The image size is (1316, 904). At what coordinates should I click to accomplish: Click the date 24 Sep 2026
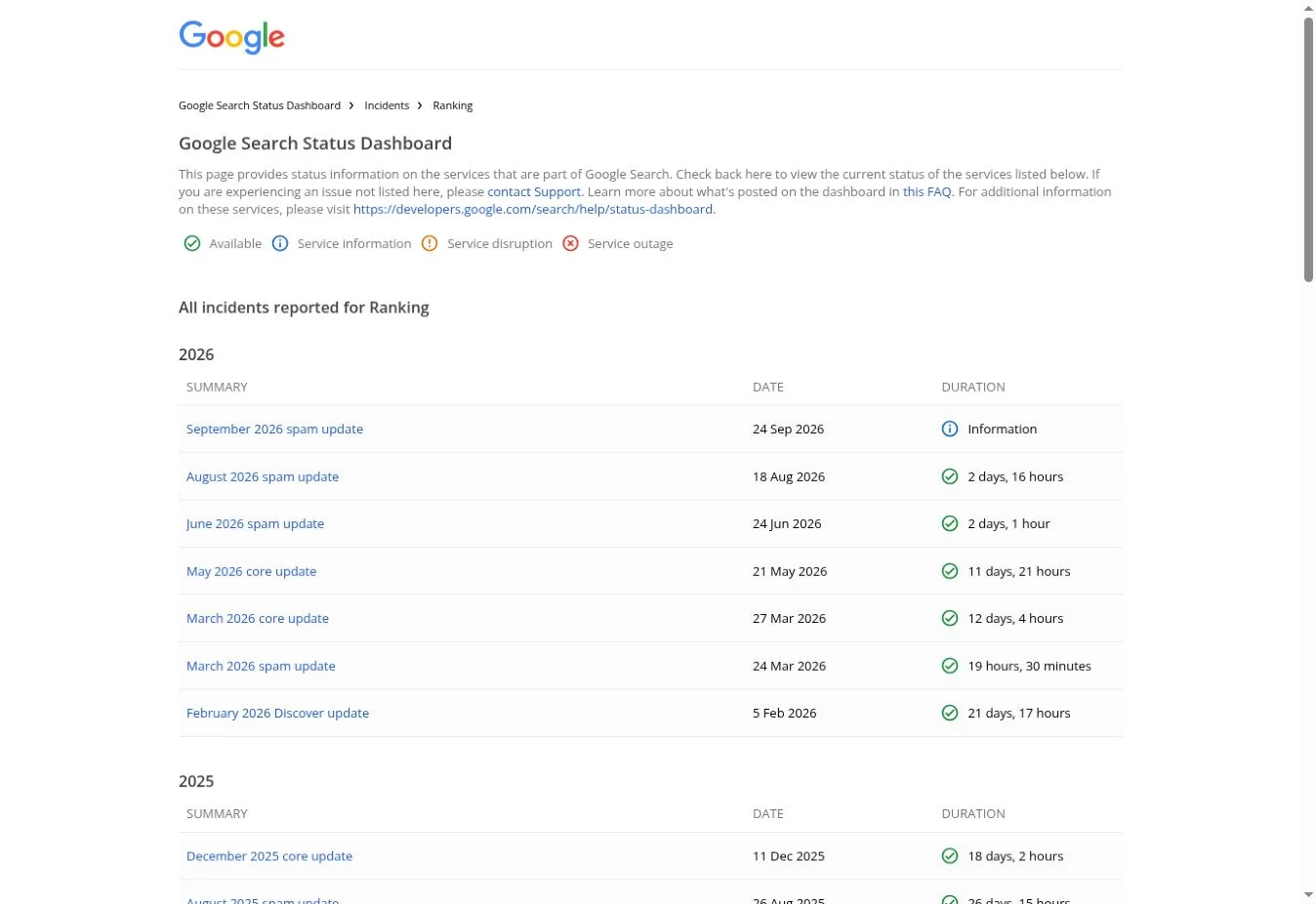click(788, 429)
